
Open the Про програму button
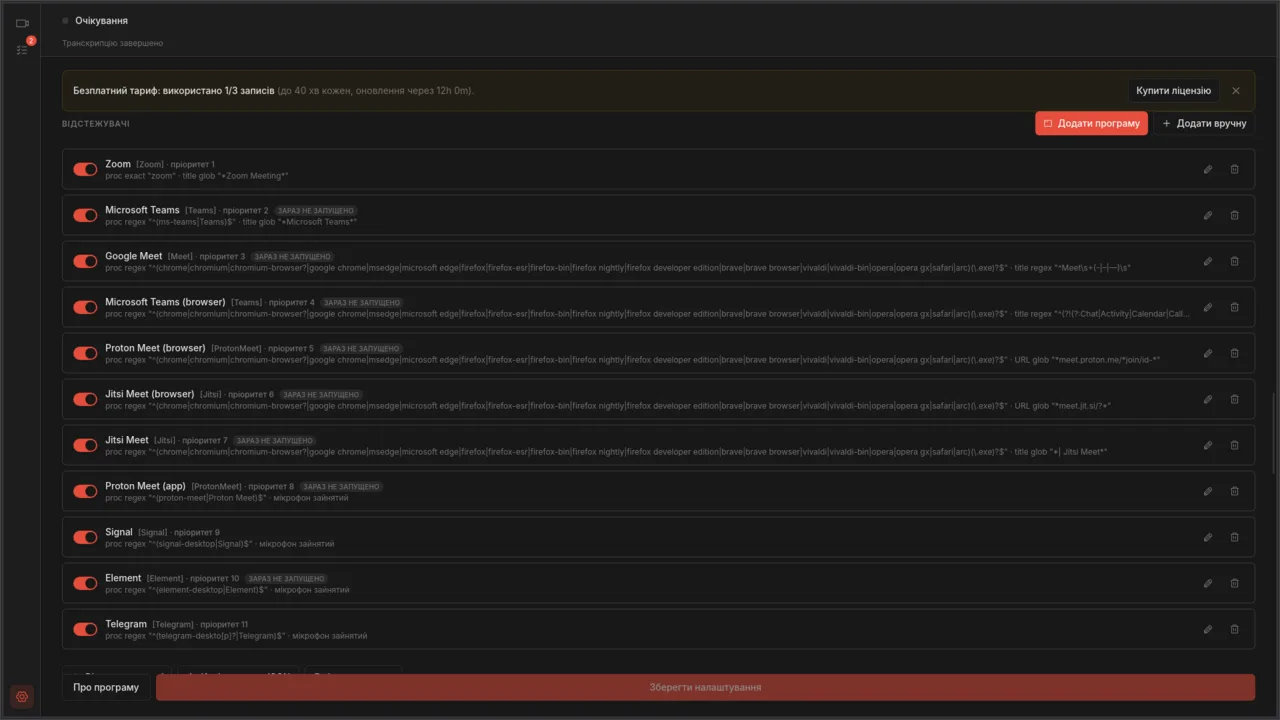click(106, 687)
